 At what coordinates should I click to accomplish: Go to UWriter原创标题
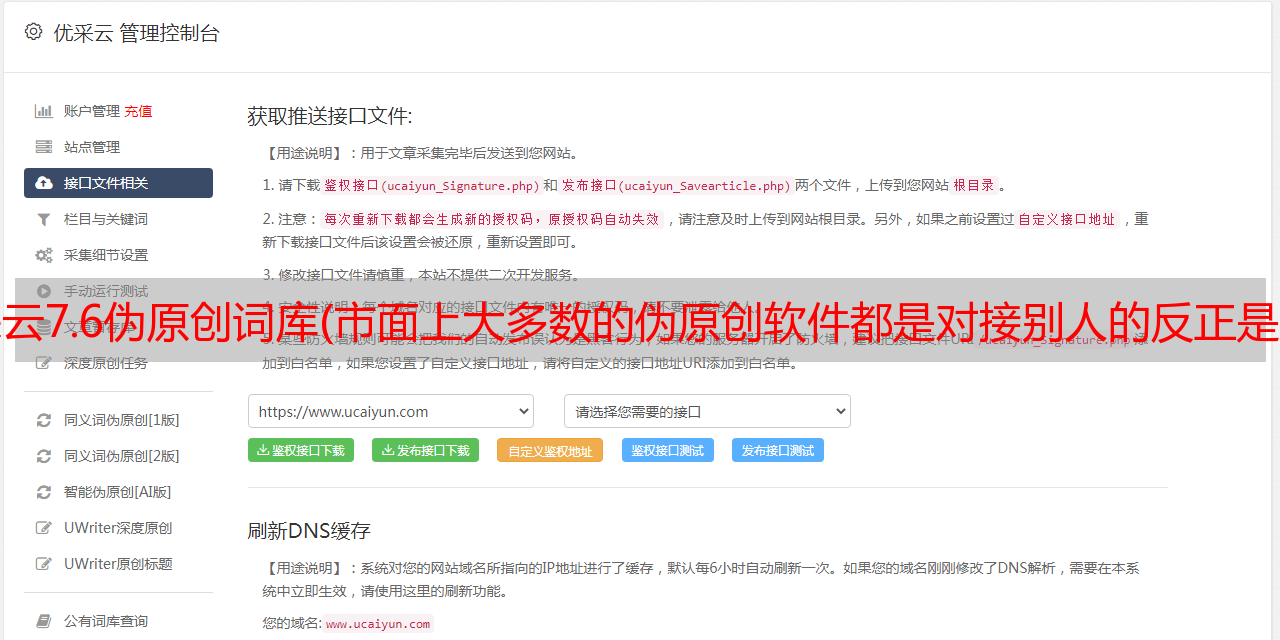(118, 564)
